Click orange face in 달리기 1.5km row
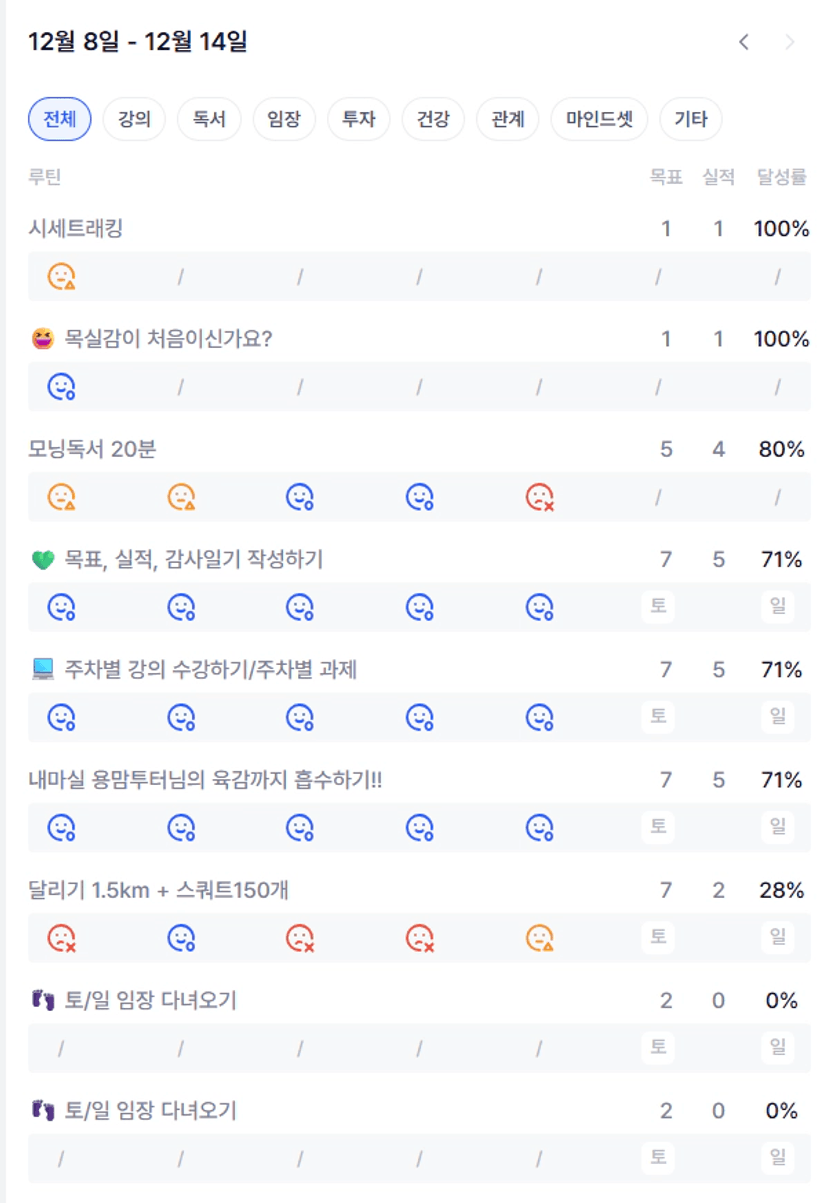827x1203 pixels. coord(540,937)
